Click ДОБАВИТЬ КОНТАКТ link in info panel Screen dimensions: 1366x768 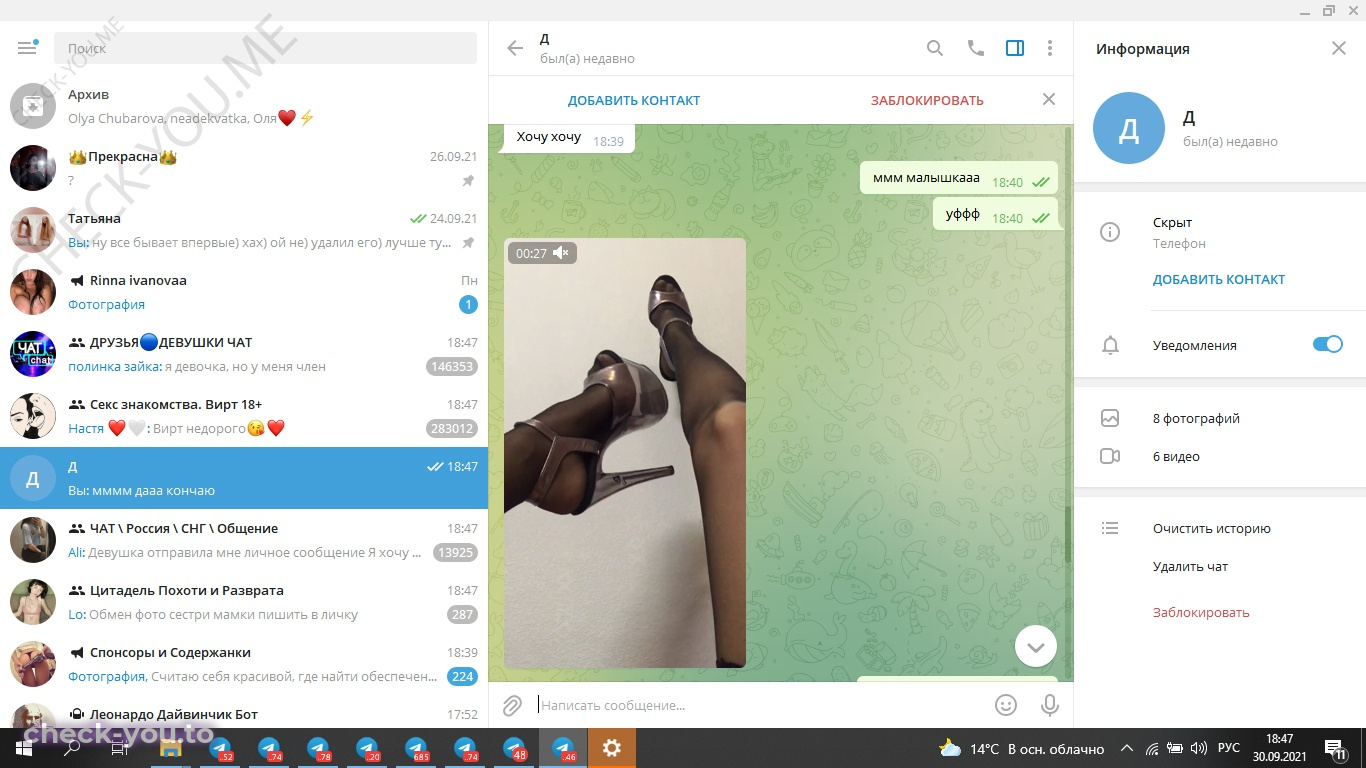tap(1219, 279)
